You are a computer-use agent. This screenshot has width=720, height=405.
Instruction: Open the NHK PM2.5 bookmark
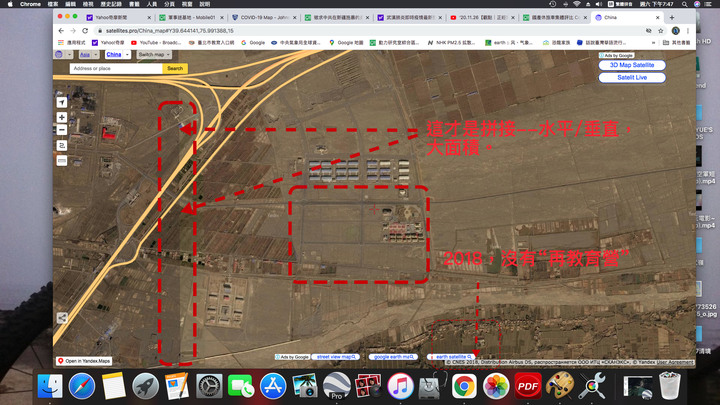click(451, 43)
